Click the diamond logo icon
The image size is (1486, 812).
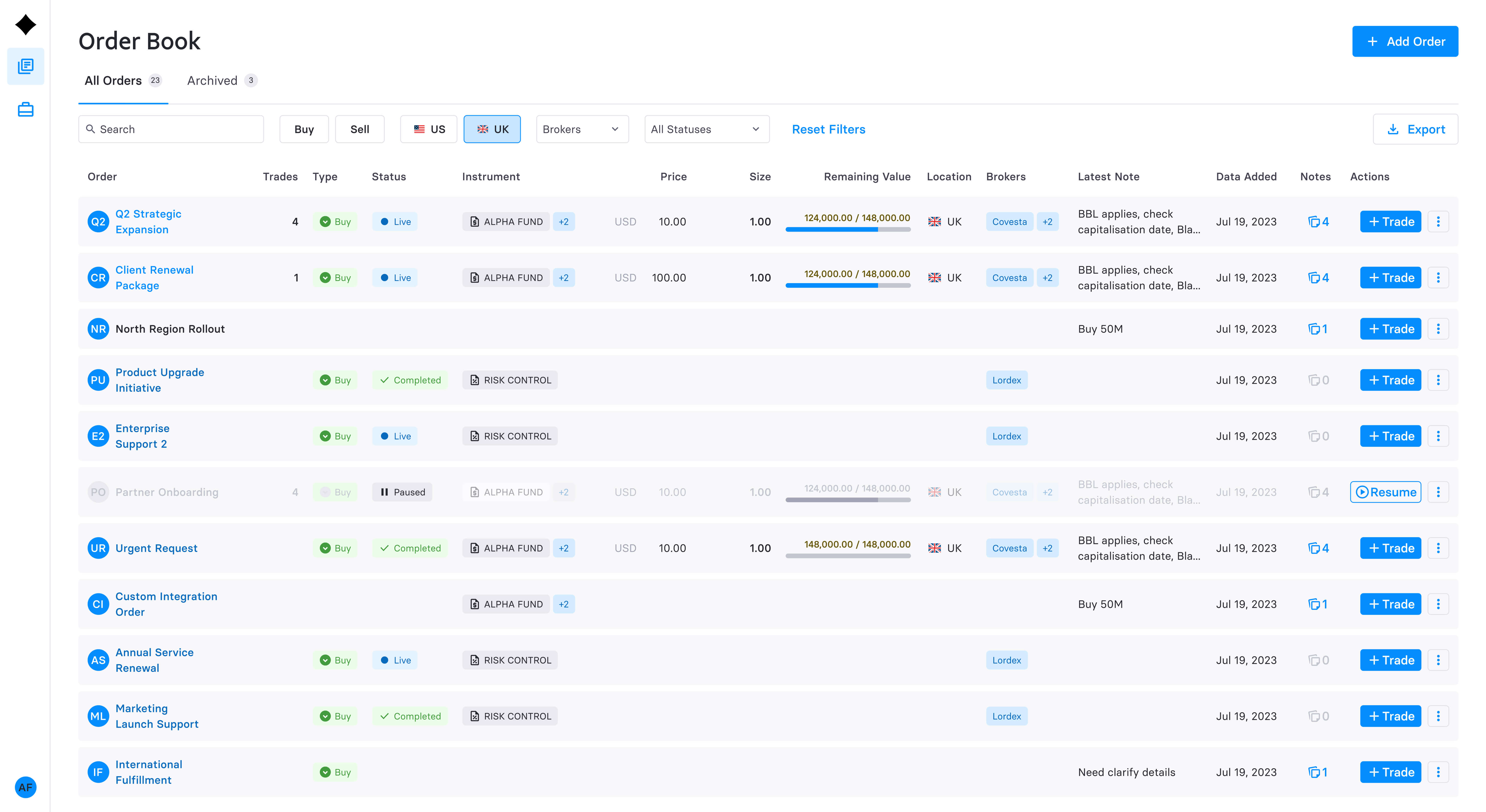[x=25, y=25]
